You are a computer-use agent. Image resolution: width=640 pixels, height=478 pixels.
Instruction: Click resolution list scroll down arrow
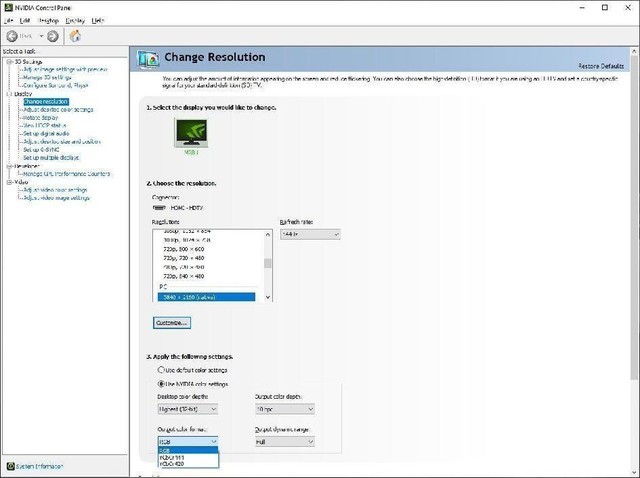click(268, 297)
